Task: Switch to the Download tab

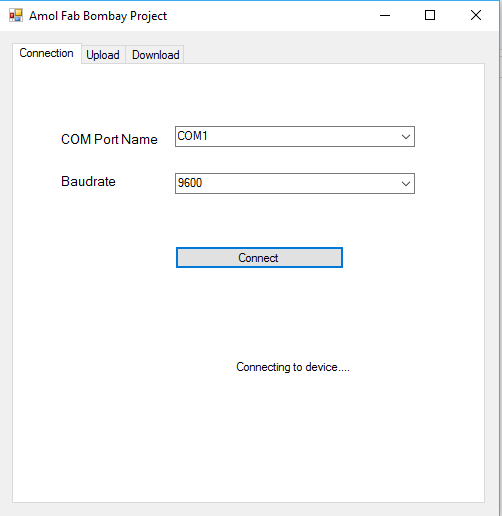Action: pyautogui.click(x=155, y=55)
